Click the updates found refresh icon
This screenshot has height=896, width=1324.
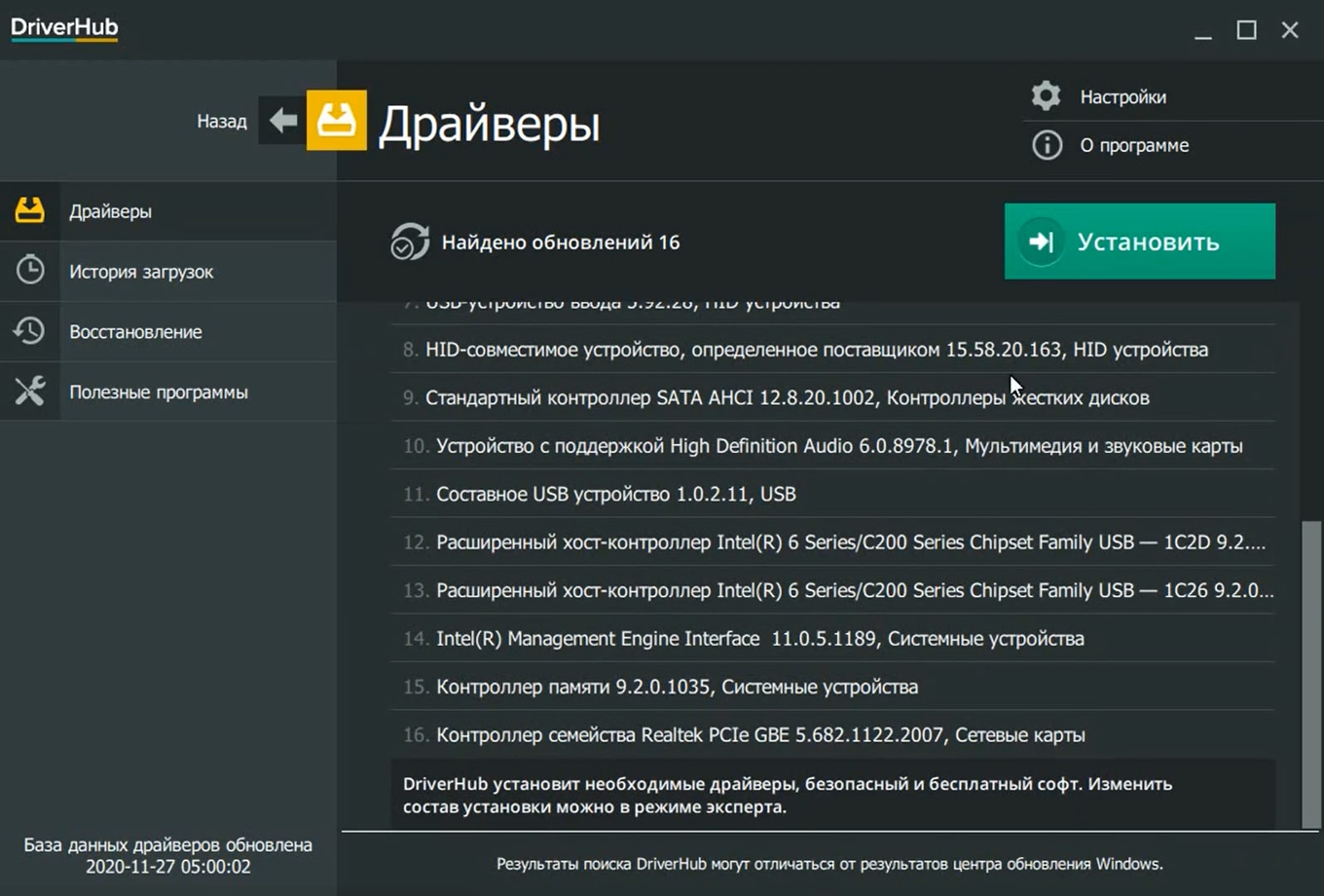tap(410, 242)
